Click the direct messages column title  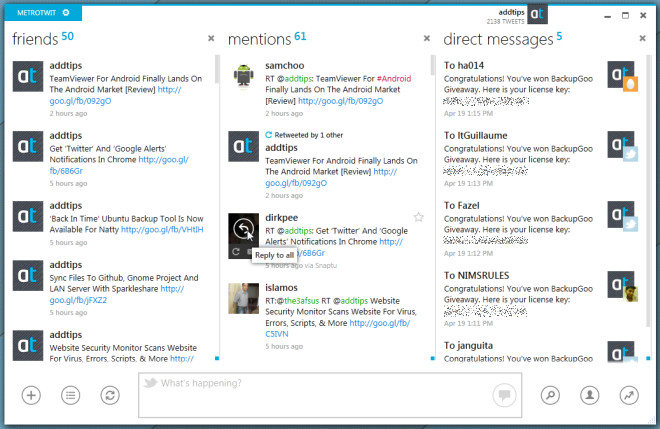tap(498, 39)
